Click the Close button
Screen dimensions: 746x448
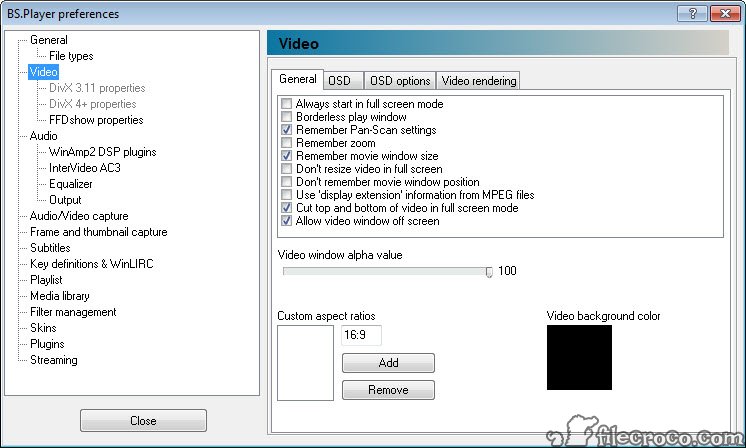[x=143, y=421]
